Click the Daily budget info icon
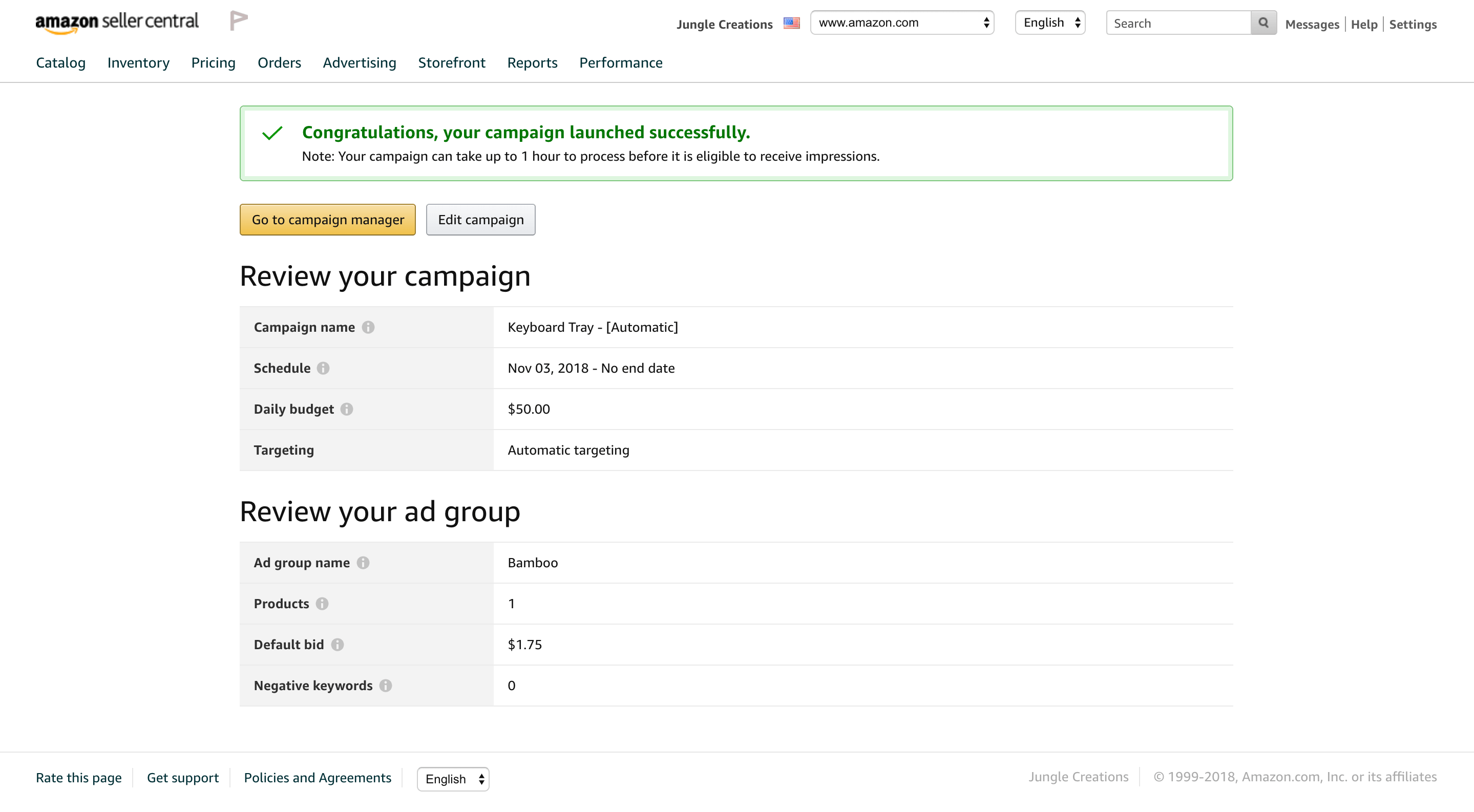The image size is (1474, 812). click(347, 409)
